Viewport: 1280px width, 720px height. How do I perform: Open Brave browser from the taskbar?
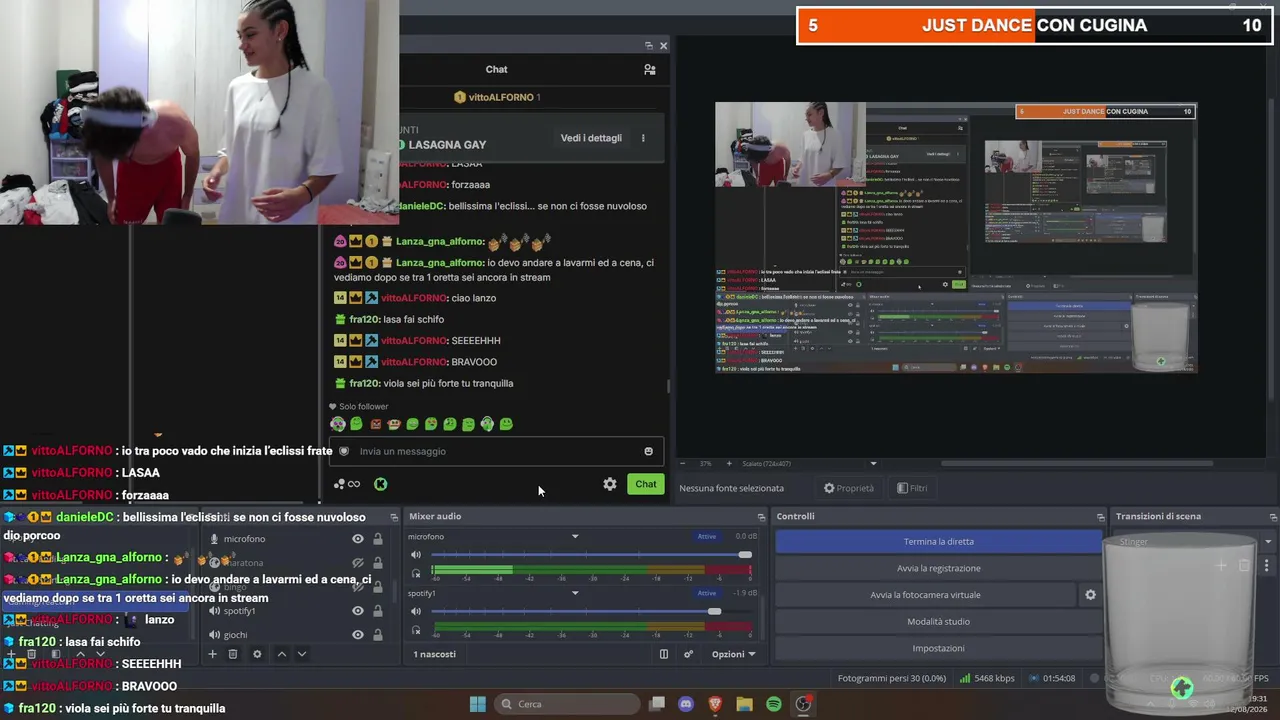[x=715, y=704]
